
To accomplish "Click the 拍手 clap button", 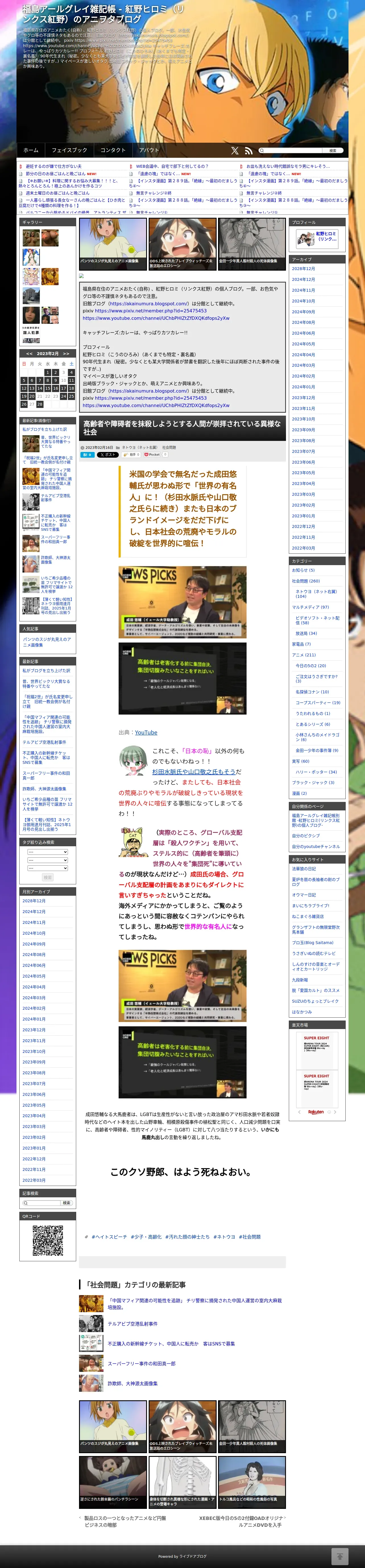I will tap(131, 455).
